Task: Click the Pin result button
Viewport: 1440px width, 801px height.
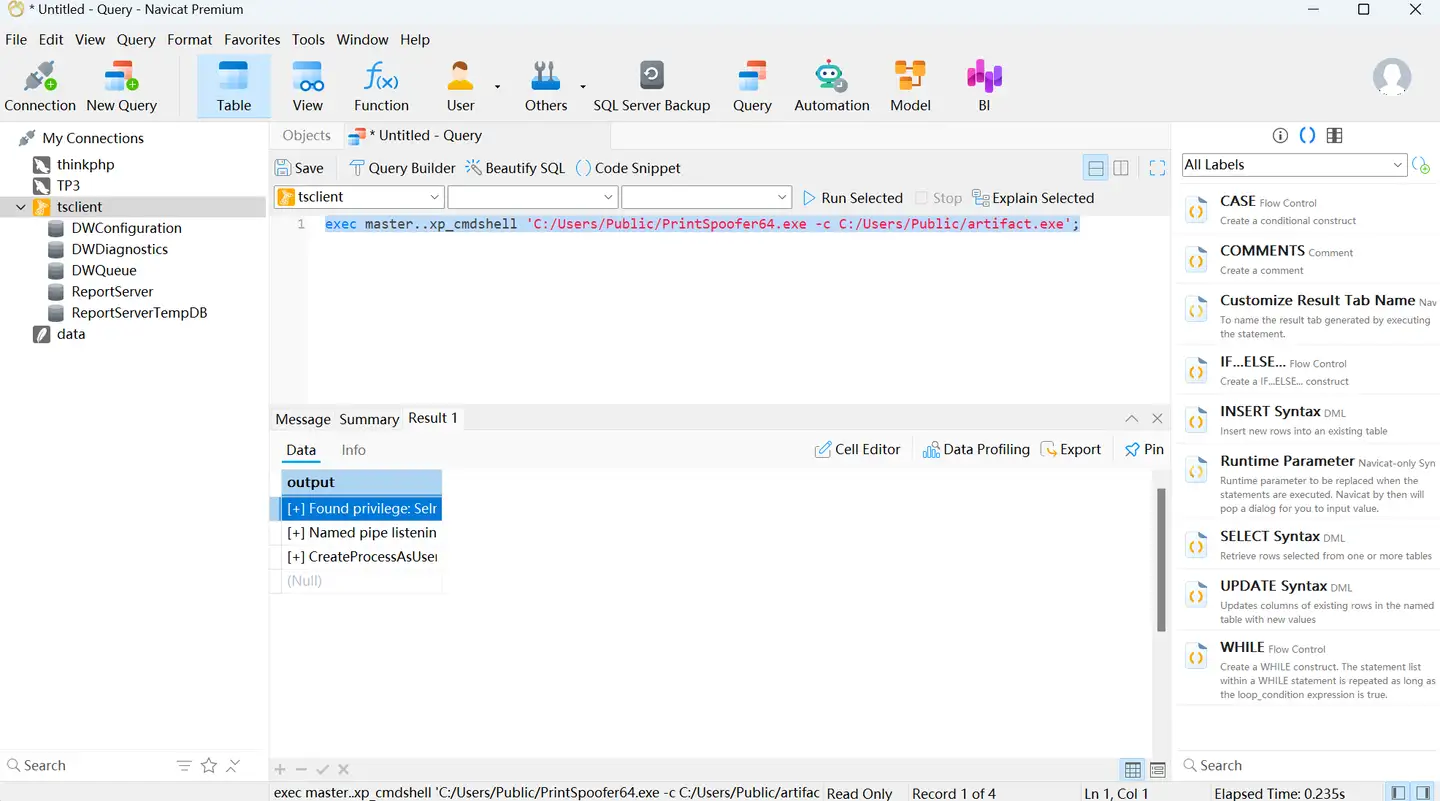Action: click(1144, 450)
